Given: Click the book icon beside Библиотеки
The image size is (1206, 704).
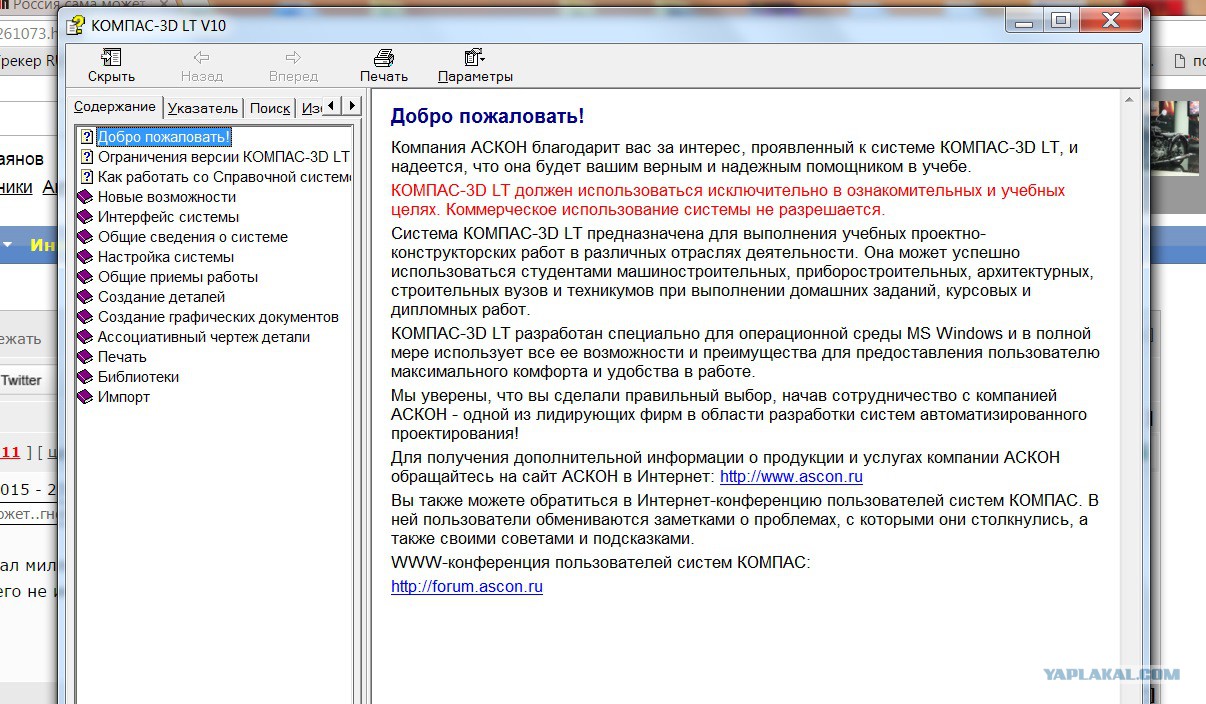Looking at the screenshot, I should click(86, 377).
